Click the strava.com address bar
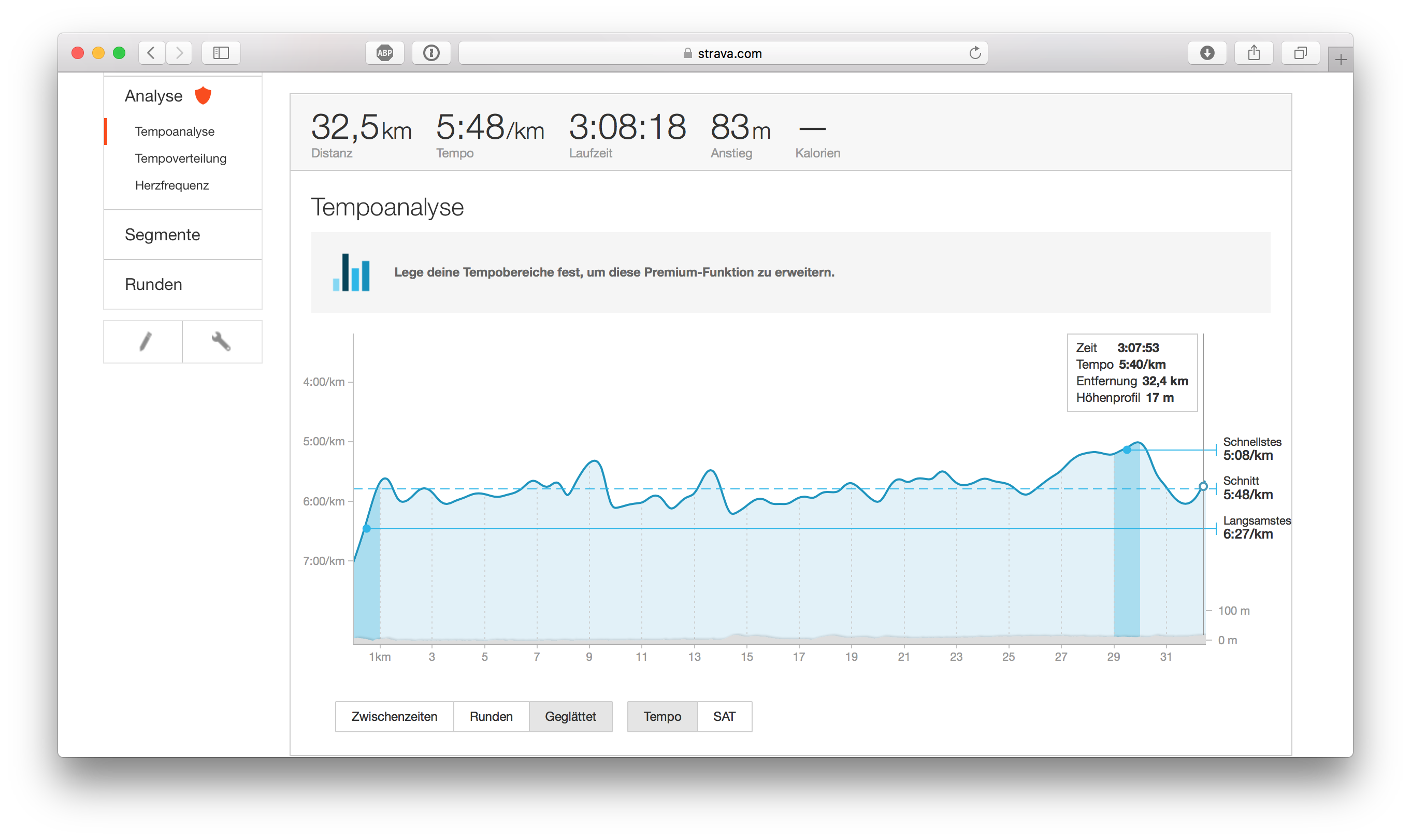 [x=723, y=53]
